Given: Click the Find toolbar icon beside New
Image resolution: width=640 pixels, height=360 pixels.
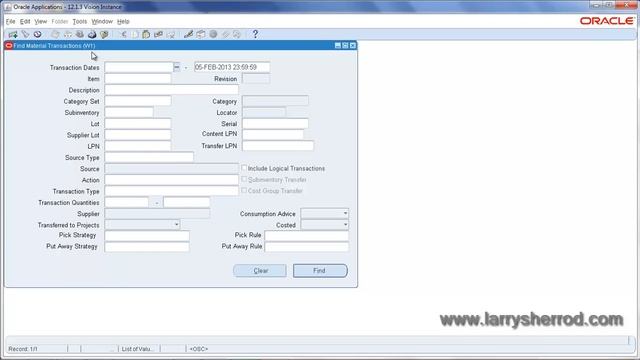Looking at the screenshot, I should 25,34.
